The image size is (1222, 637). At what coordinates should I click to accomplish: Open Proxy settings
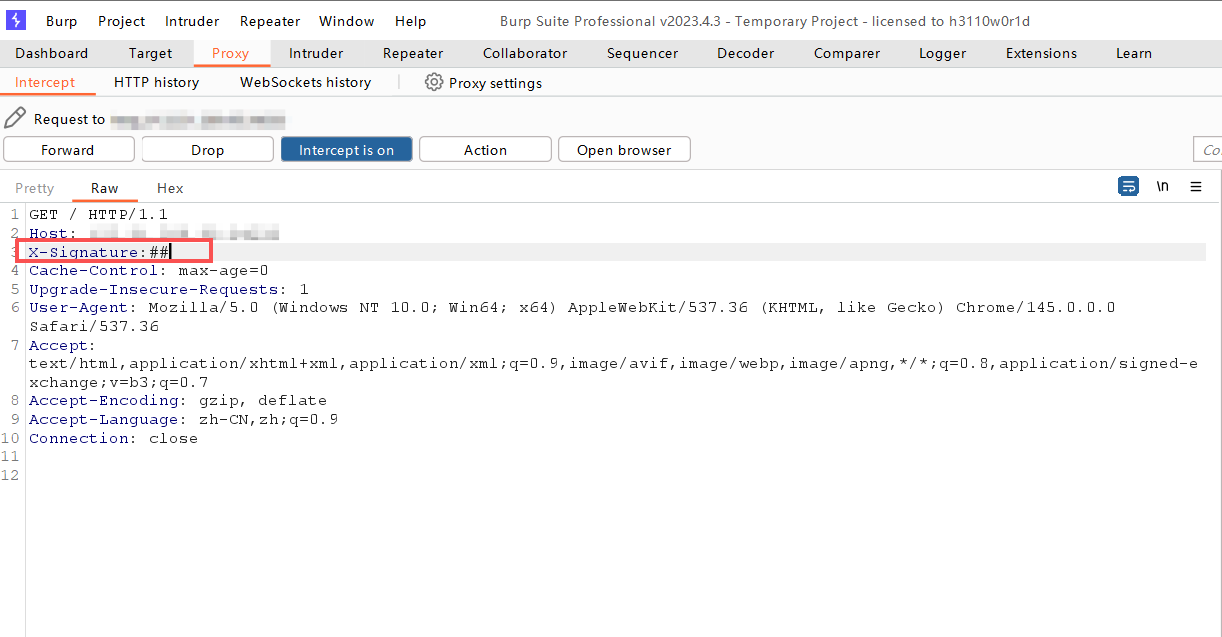pyautogui.click(x=484, y=83)
